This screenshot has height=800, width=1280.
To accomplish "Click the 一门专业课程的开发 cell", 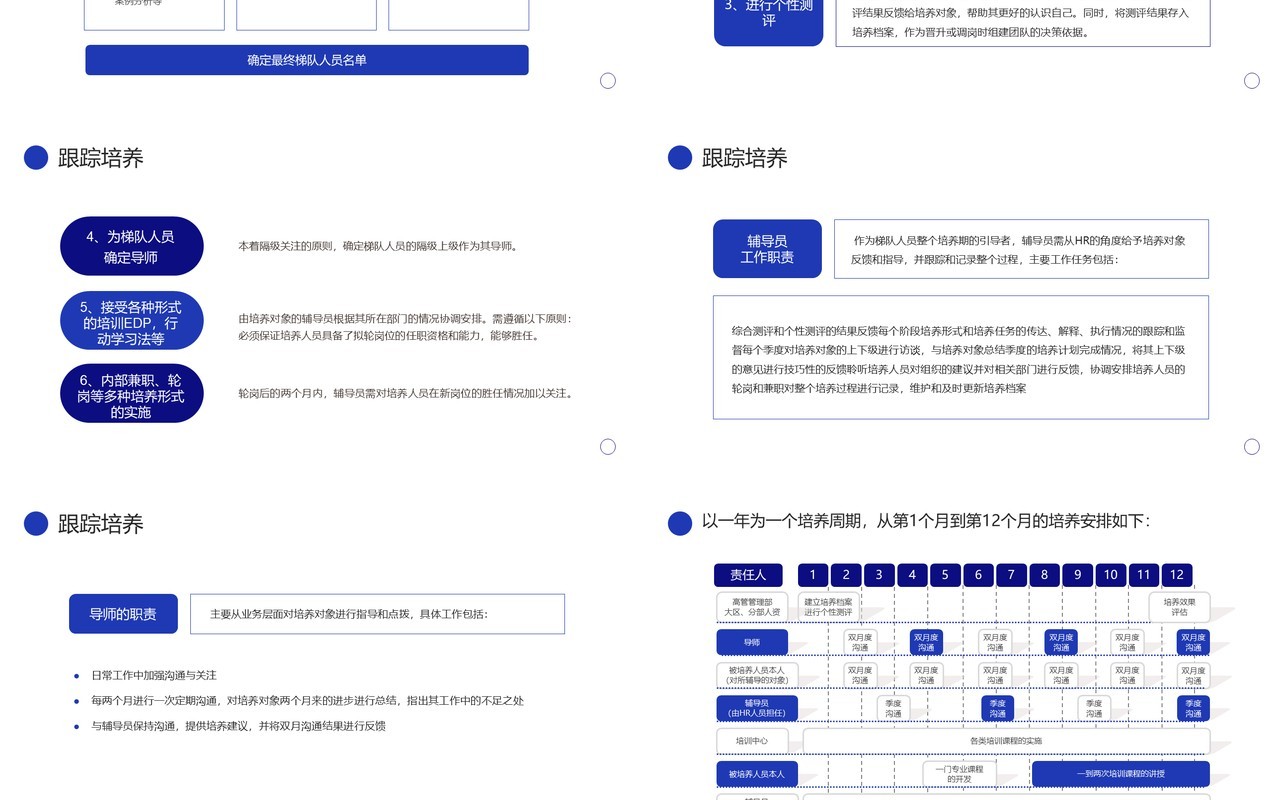I will [958, 774].
